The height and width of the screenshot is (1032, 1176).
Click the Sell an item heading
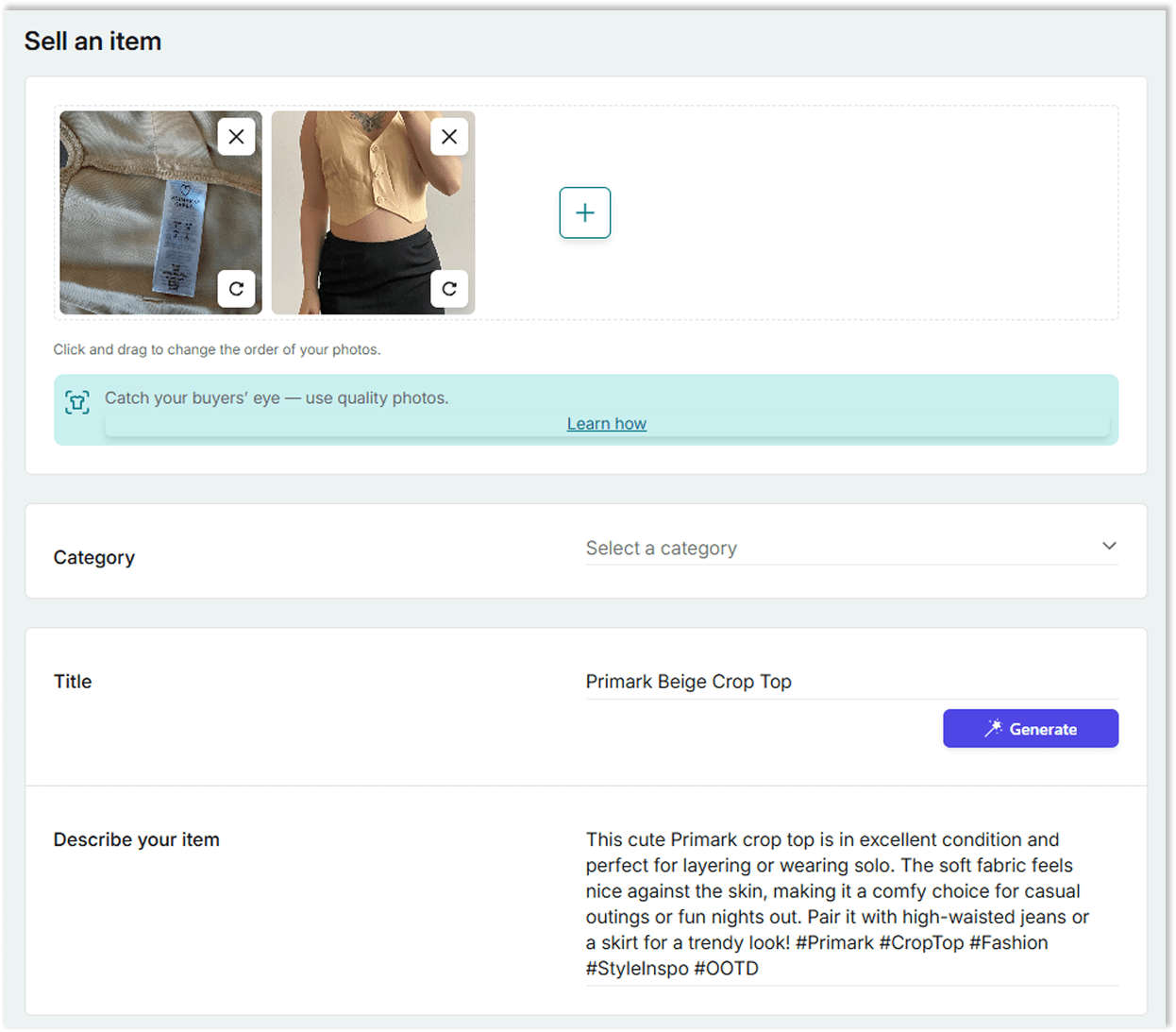pyautogui.click(x=92, y=42)
